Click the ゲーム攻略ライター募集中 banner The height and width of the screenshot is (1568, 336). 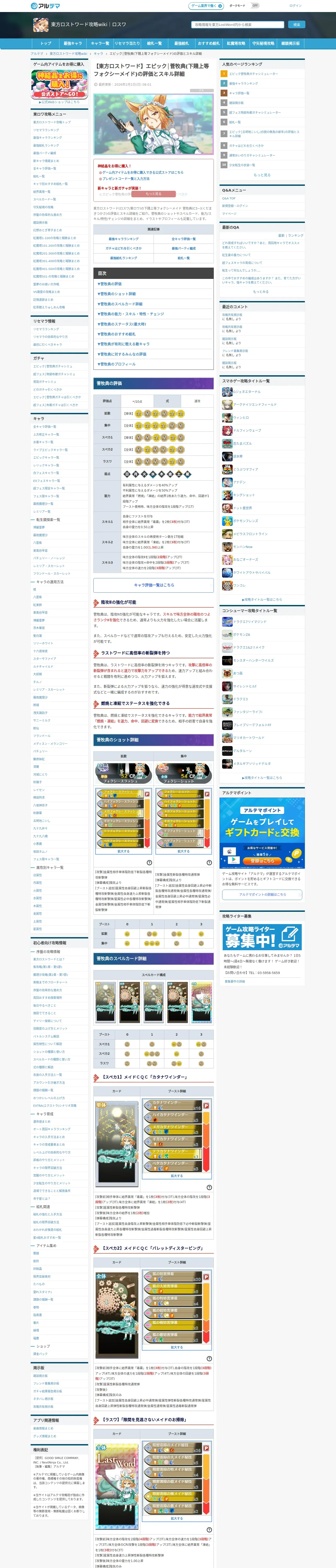pyautogui.click(x=262, y=937)
